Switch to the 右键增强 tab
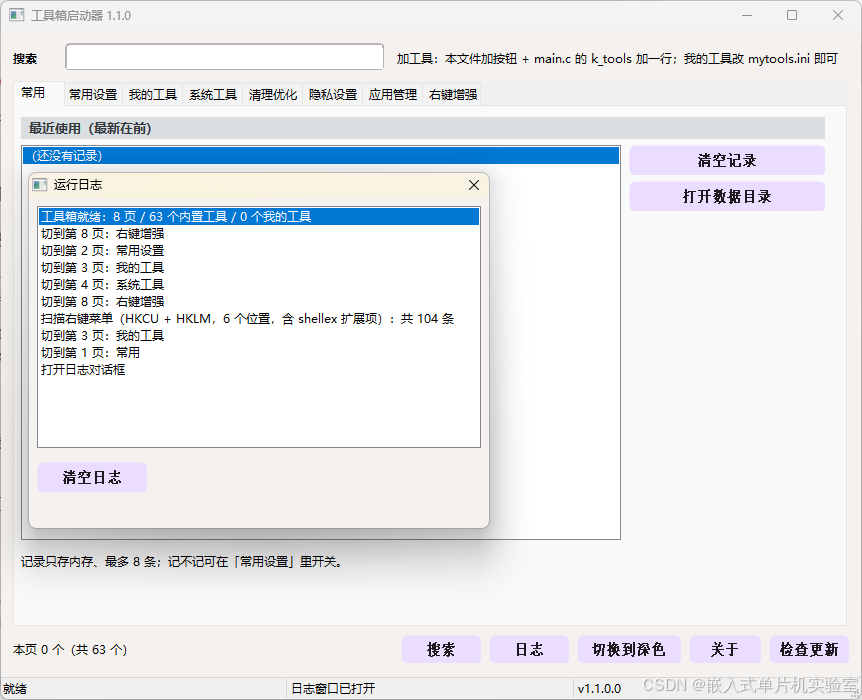862x700 pixels. pos(452,95)
